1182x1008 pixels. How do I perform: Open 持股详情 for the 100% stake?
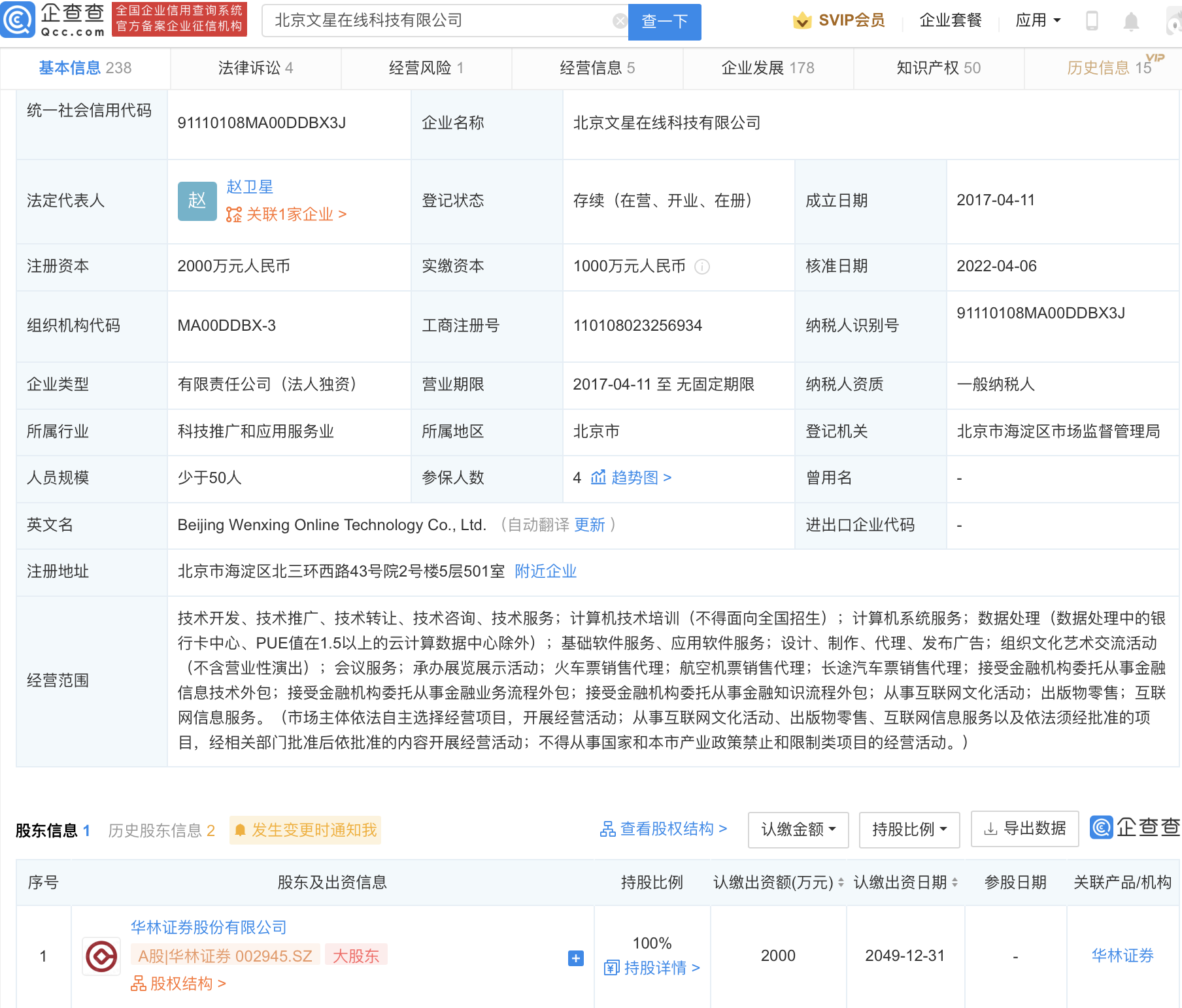(652, 967)
